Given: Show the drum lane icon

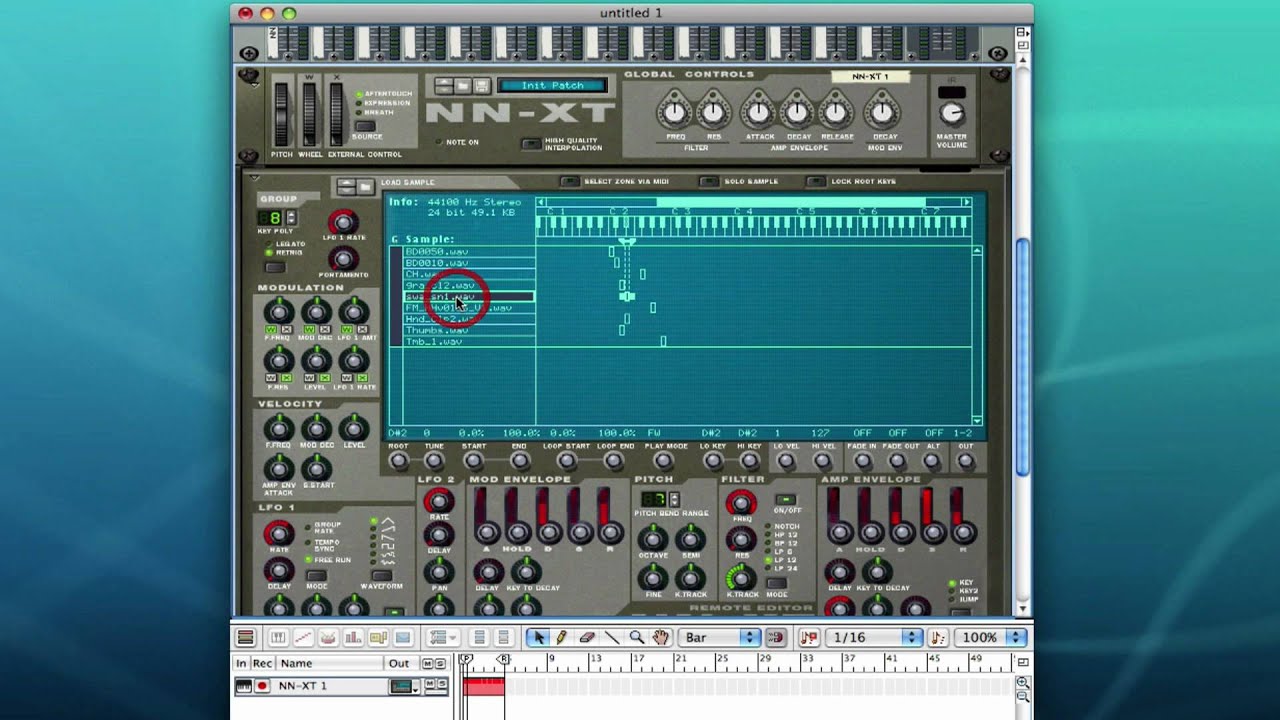Looking at the screenshot, I should click(328, 637).
